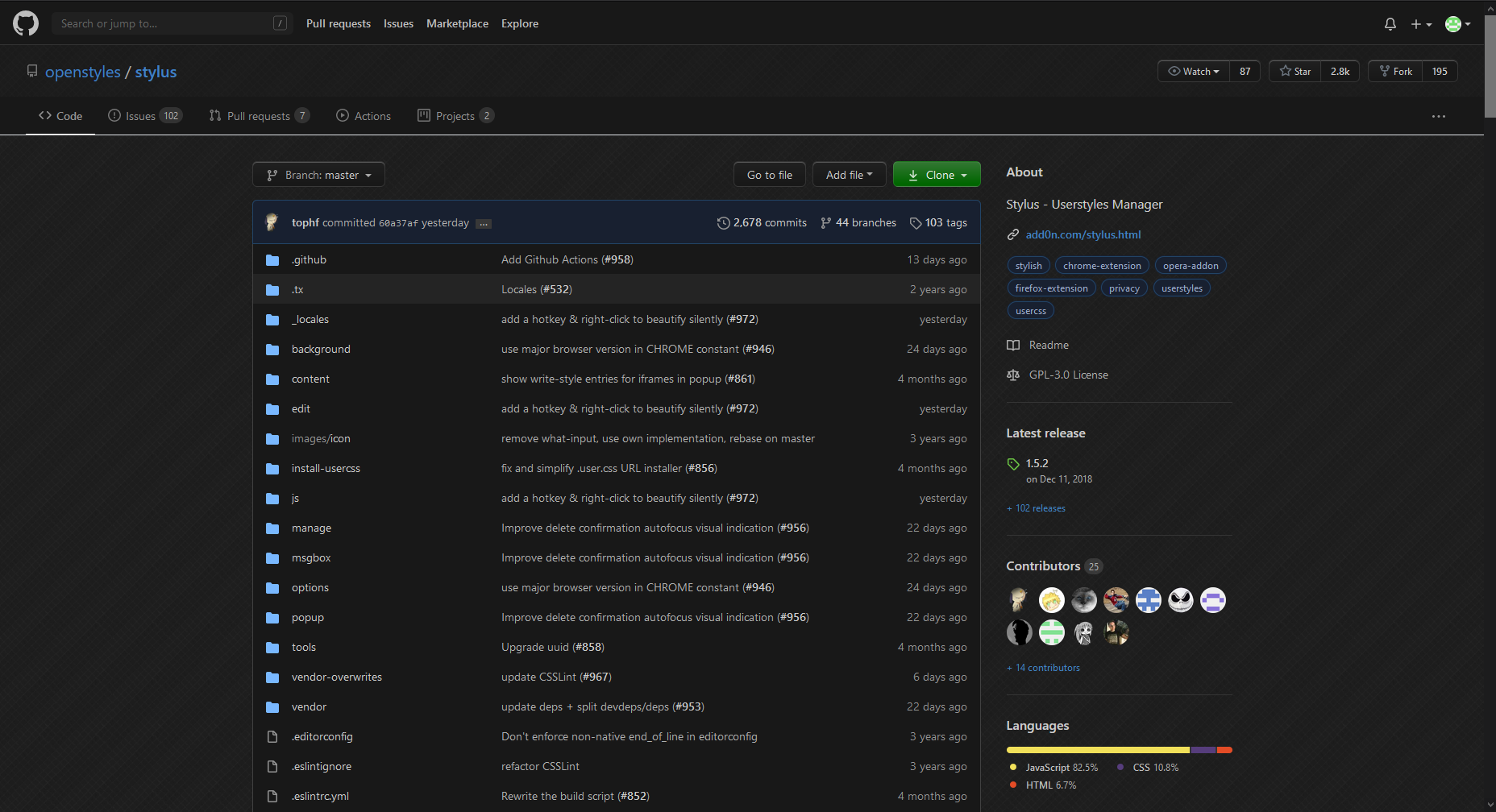Expand commit message ellipsis button
Viewport: 1496px width, 812px height.
click(x=484, y=224)
